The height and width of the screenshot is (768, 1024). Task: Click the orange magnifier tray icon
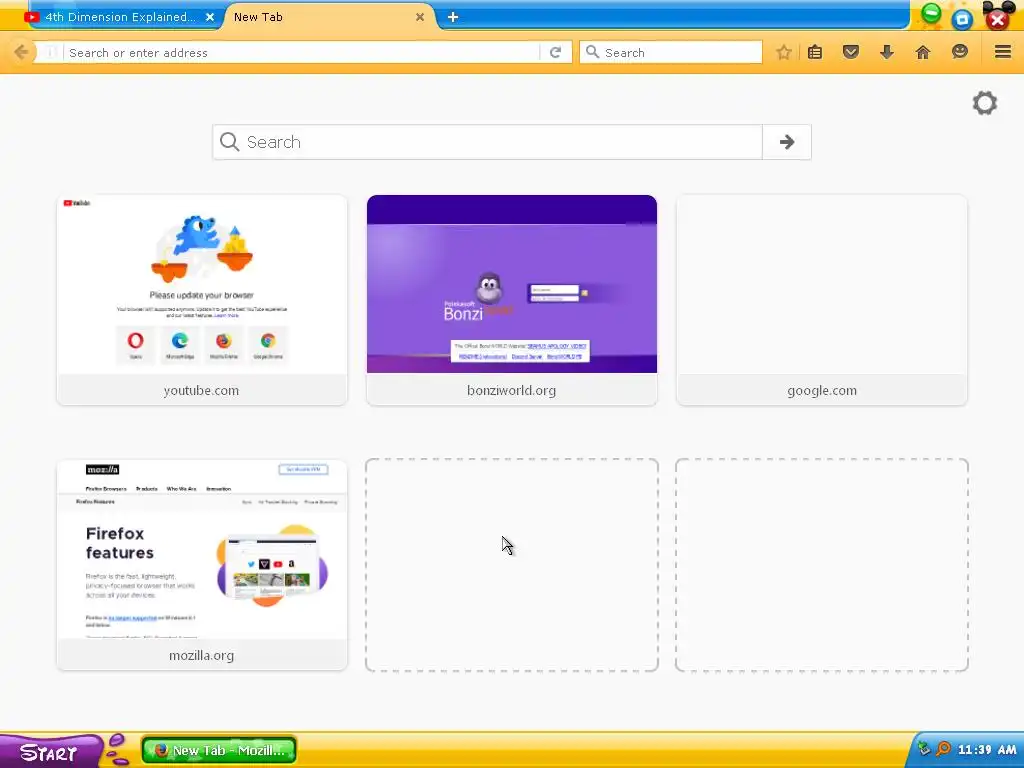click(943, 749)
